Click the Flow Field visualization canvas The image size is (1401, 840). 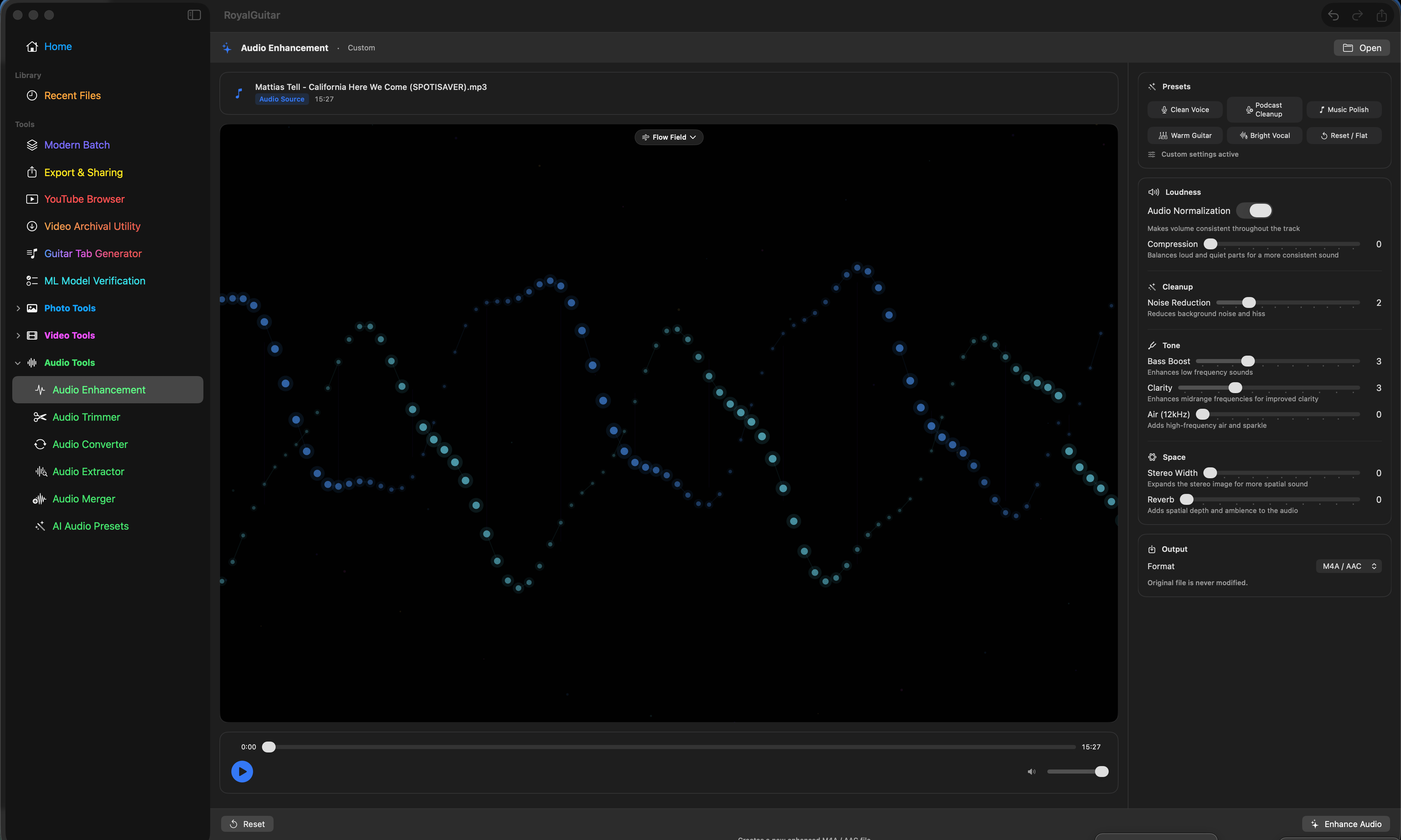(668, 423)
